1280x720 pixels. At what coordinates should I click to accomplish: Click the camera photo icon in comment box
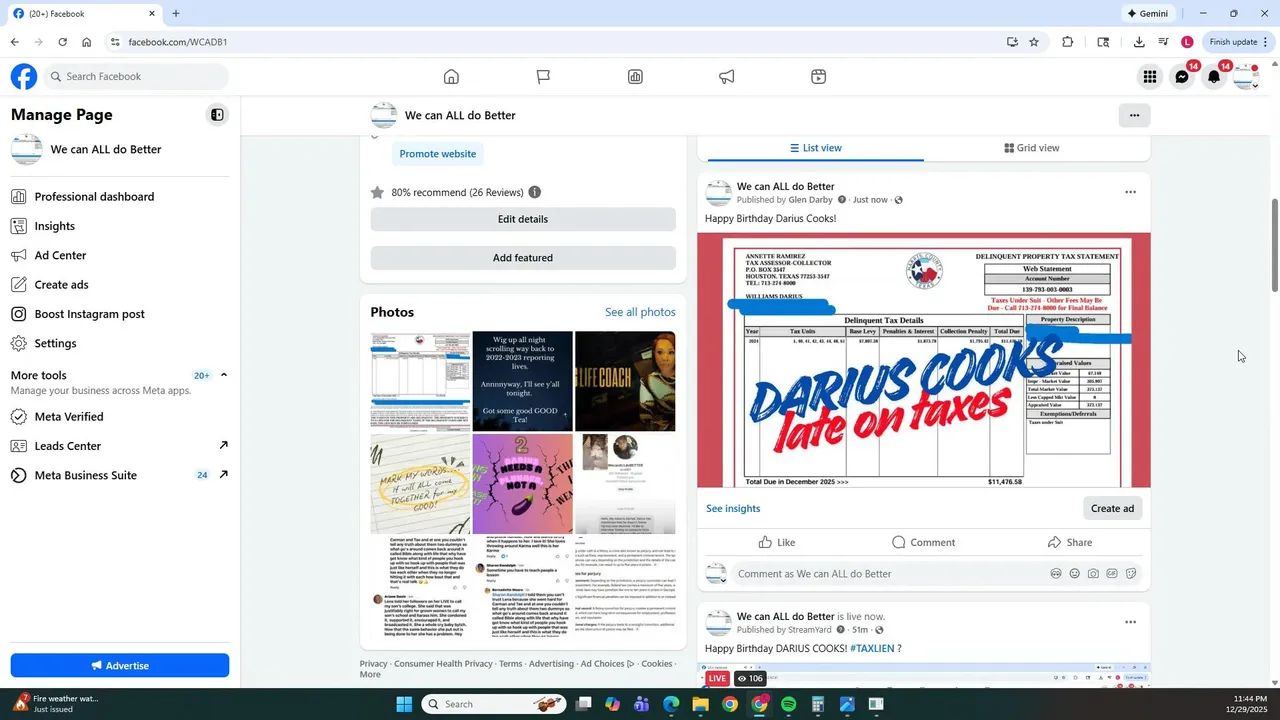[x=1093, y=574]
